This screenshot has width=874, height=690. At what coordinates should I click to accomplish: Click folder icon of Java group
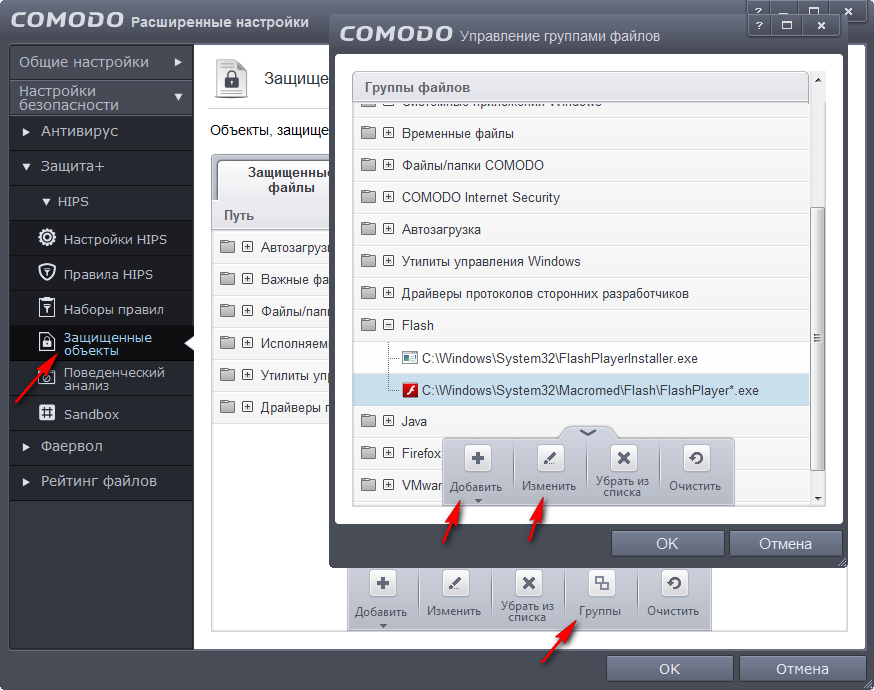(368, 421)
